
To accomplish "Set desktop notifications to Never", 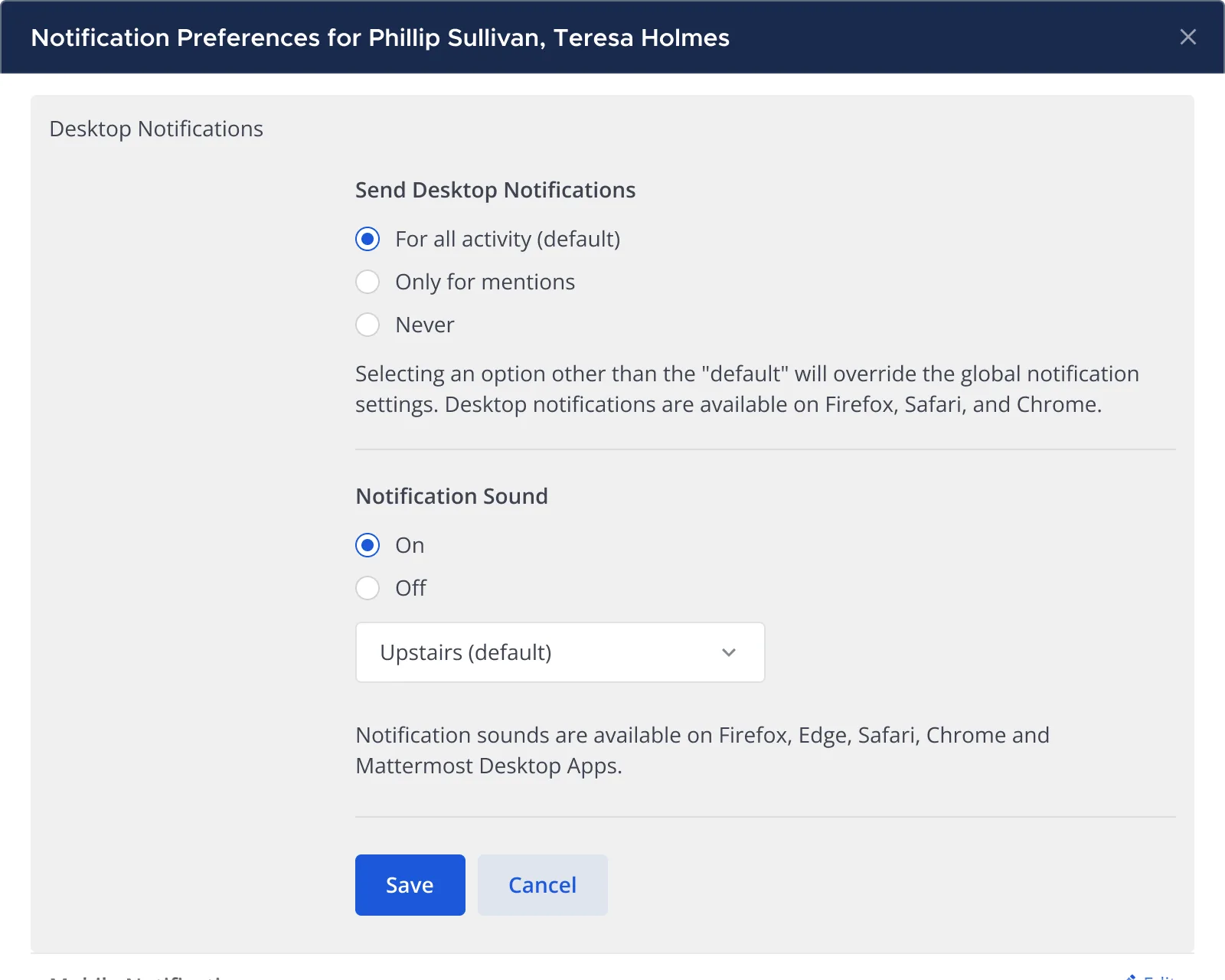I will (x=367, y=325).
